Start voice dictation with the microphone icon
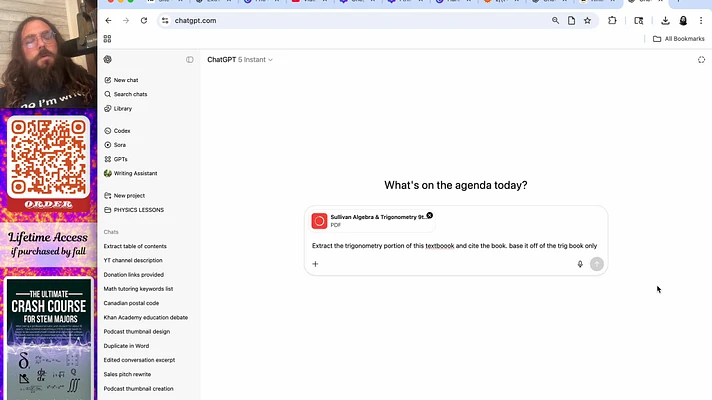The height and width of the screenshot is (400, 712). pos(580,264)
